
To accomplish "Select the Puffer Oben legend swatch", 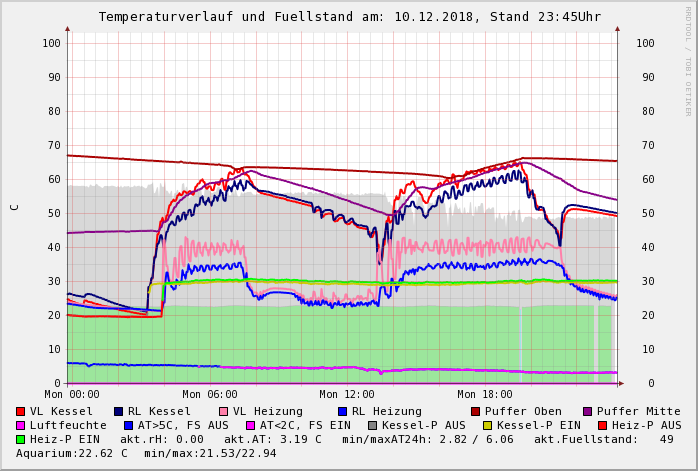I will point(475,411).
